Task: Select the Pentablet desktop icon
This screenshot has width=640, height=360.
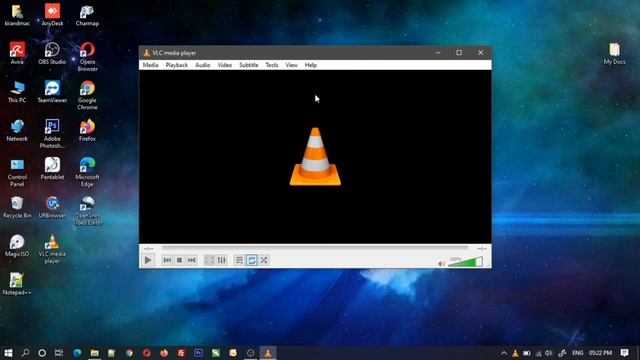Action: [52, 169]
